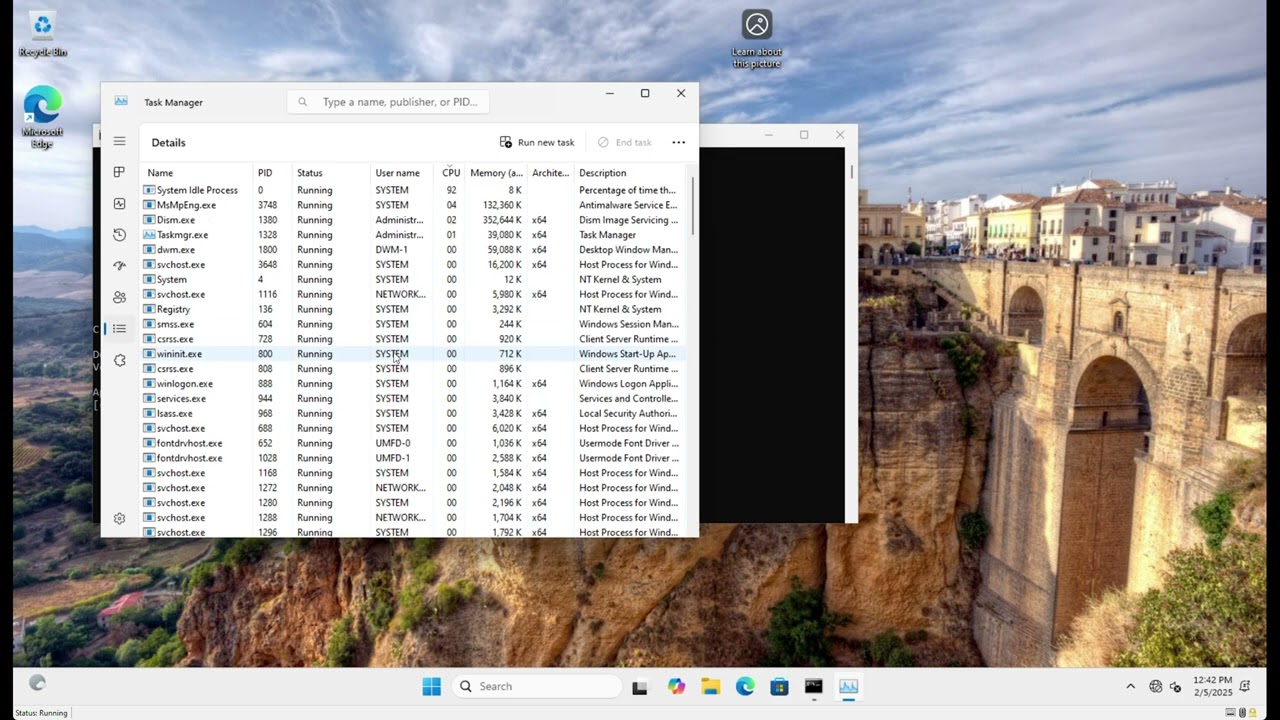Select the System Idle Process row
The width and height of the screenshot is (1280, 720).
tap(414, 190)
